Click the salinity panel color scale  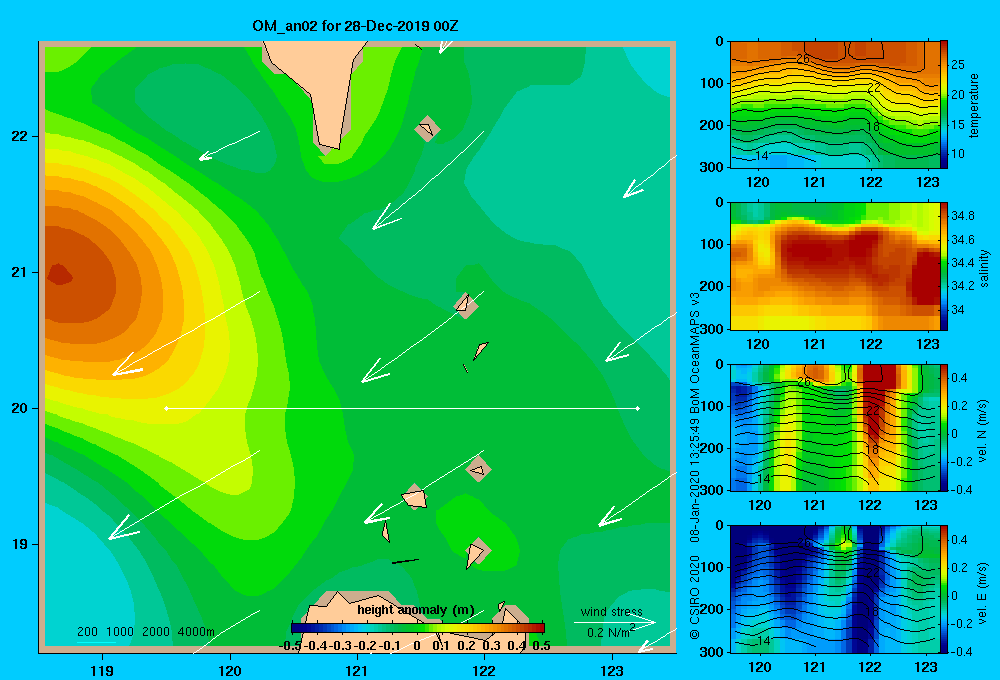click(x=944, y=266)
